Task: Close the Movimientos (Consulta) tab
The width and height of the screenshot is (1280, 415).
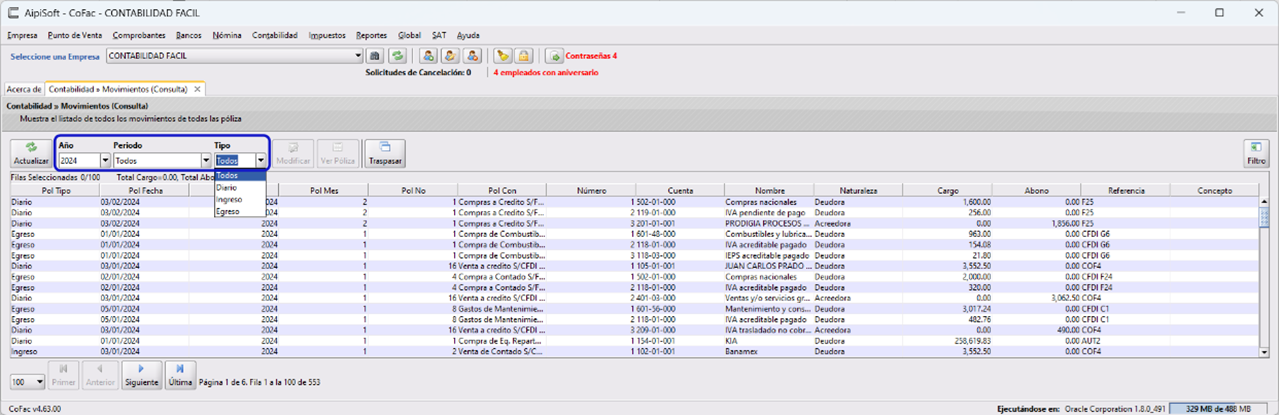Action: pos(198,89)
